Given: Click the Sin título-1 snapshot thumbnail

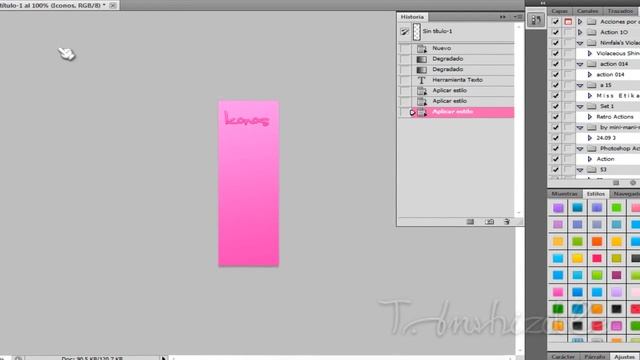Looking at the screenshot, I should point(416,31).
